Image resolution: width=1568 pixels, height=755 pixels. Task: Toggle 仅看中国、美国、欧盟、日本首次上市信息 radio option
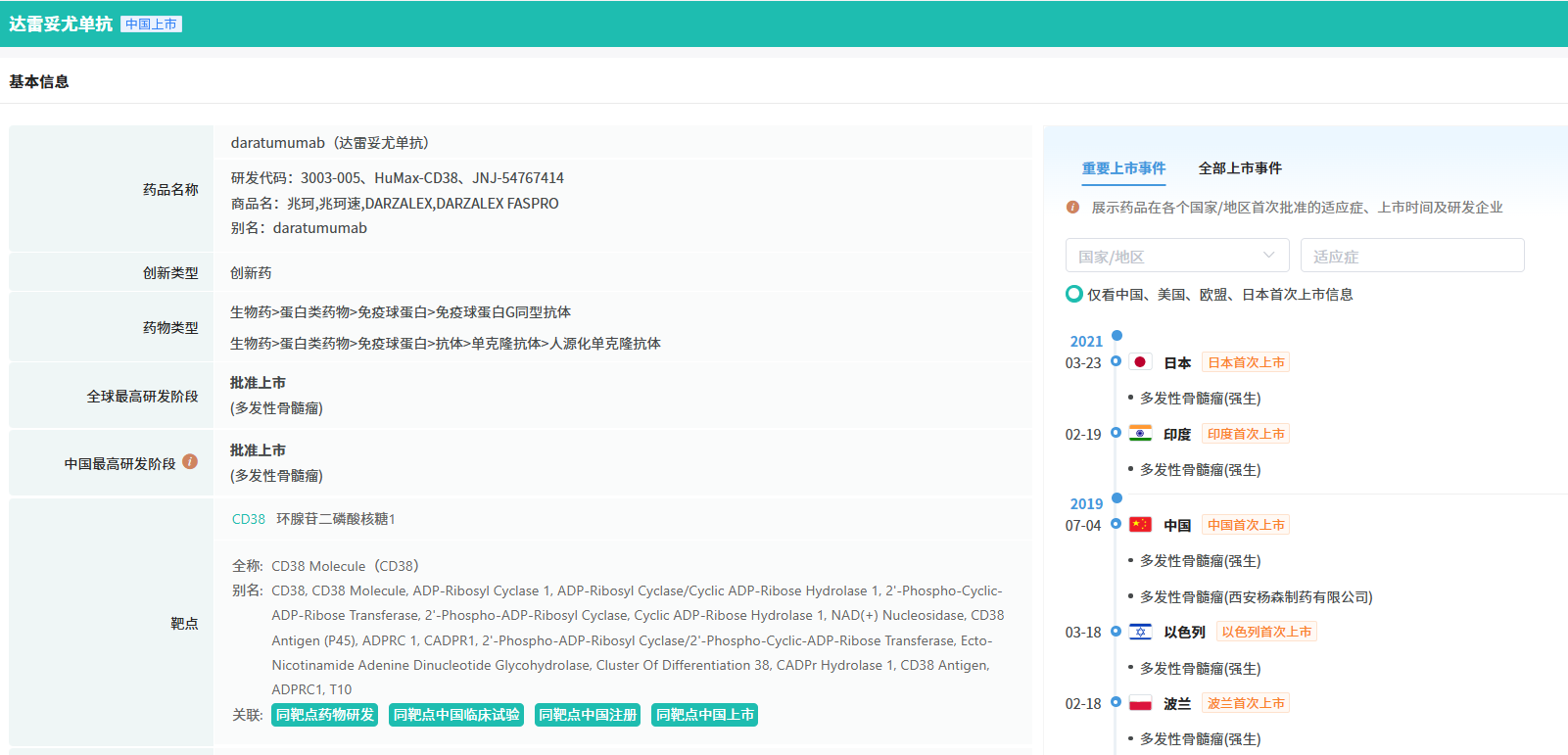click(1074, 294)
